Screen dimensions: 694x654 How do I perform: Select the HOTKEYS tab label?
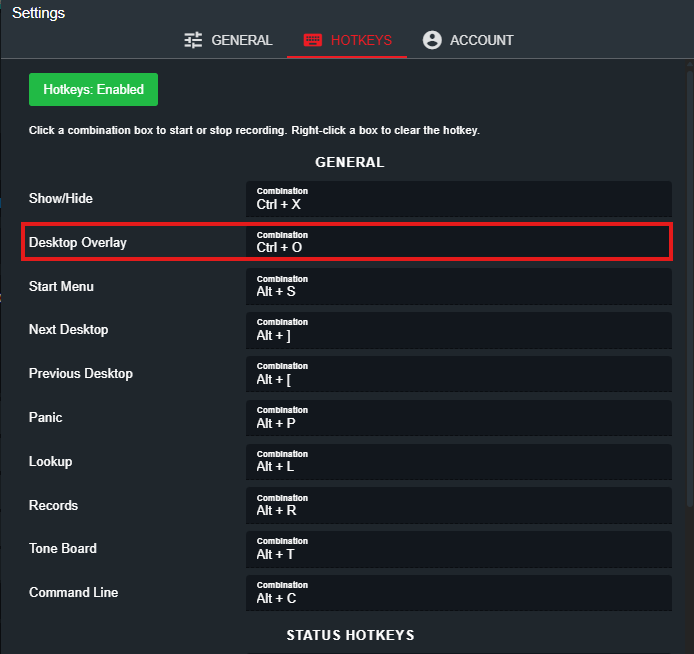(361, 40)
